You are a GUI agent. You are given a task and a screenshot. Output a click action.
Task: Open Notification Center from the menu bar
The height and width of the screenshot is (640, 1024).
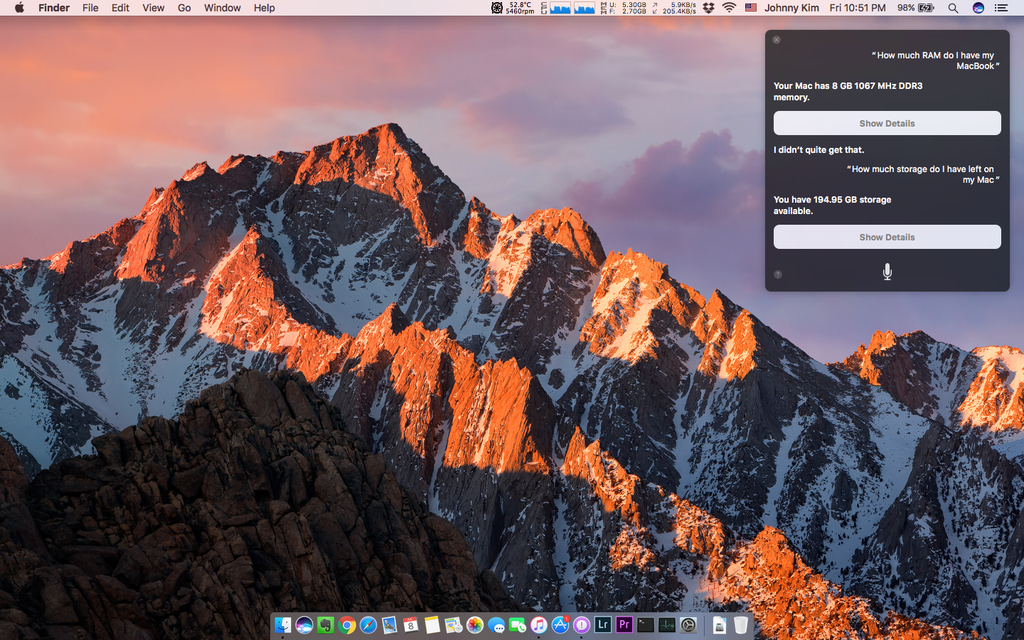point(1000,8)
